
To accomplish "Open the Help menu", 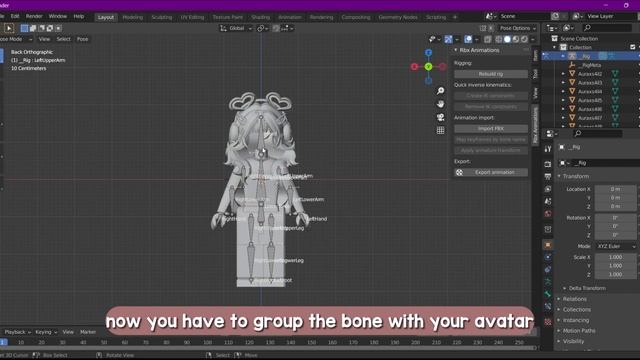I will point(79,16).
